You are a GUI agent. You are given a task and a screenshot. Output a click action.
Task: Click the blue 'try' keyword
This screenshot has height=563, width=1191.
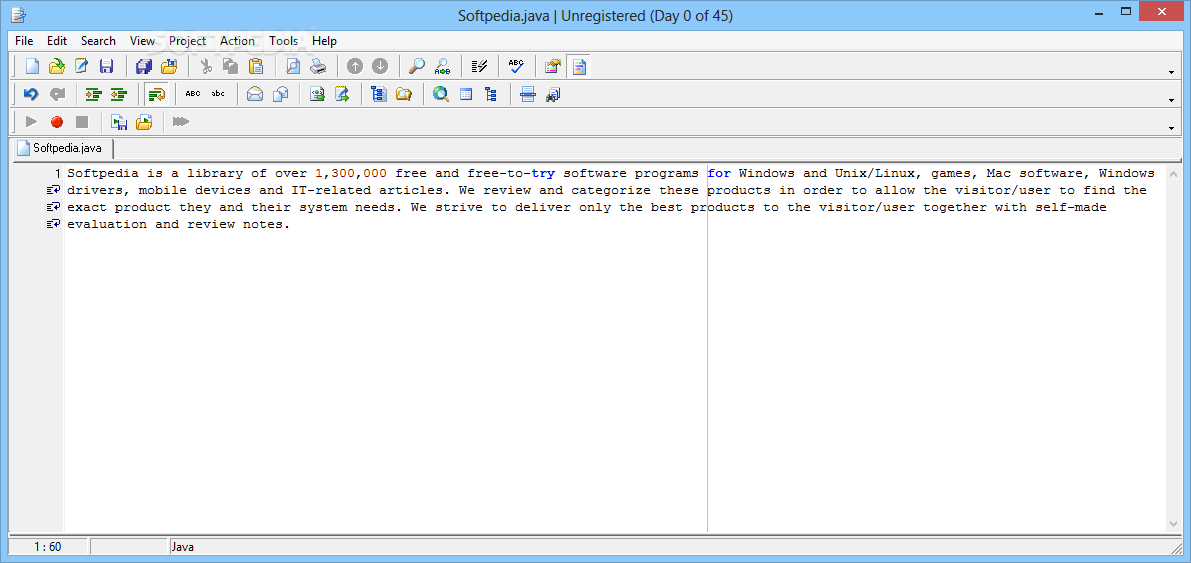click(x=543, y=173)
